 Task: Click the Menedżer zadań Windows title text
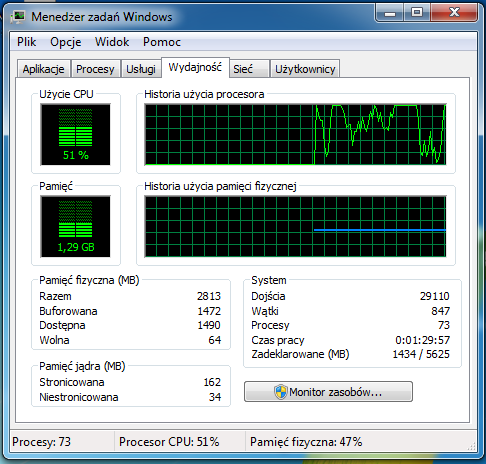coord(102,17)
